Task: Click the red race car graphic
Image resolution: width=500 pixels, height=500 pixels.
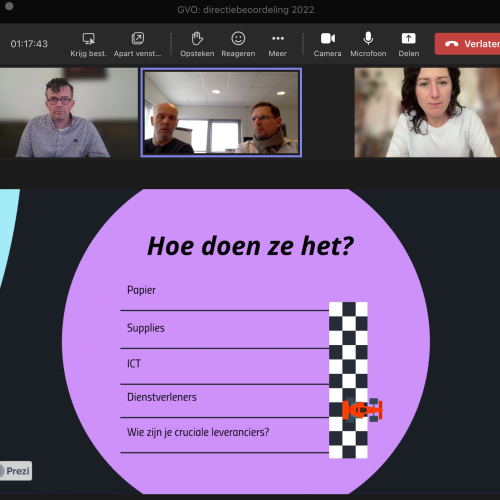Action: pos(362,410)
